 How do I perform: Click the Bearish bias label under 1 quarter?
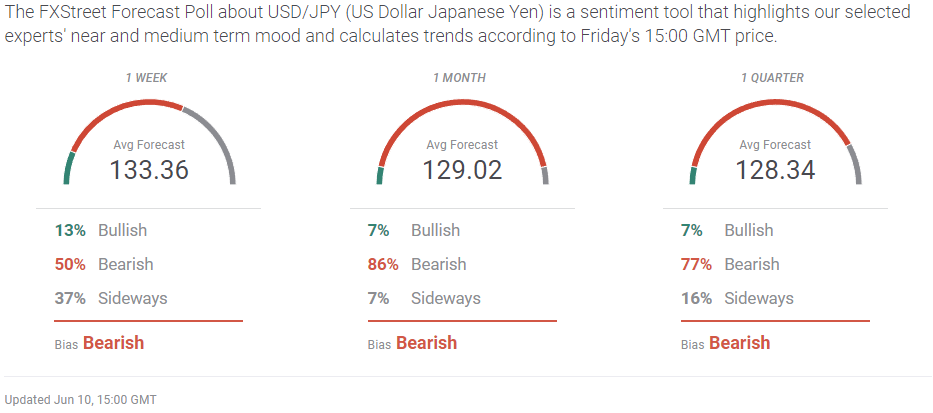740,343
